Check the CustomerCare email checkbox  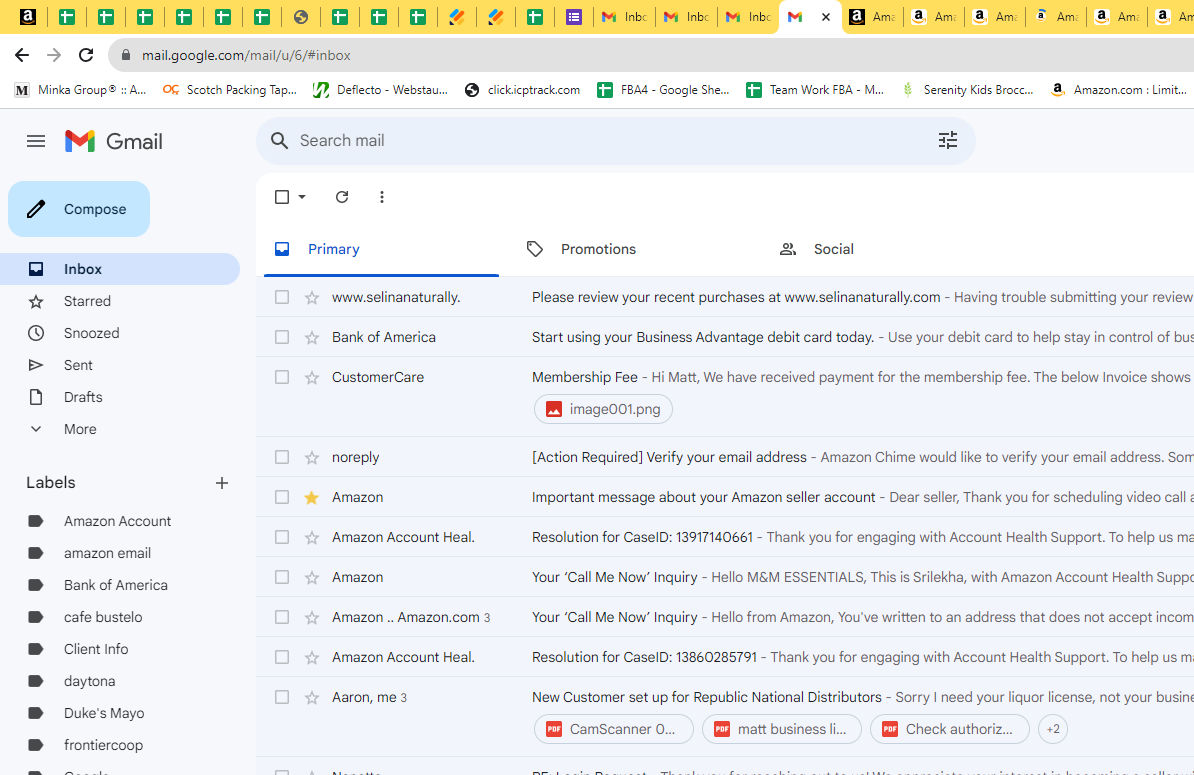pyautogui.click(x=282, y=377)
